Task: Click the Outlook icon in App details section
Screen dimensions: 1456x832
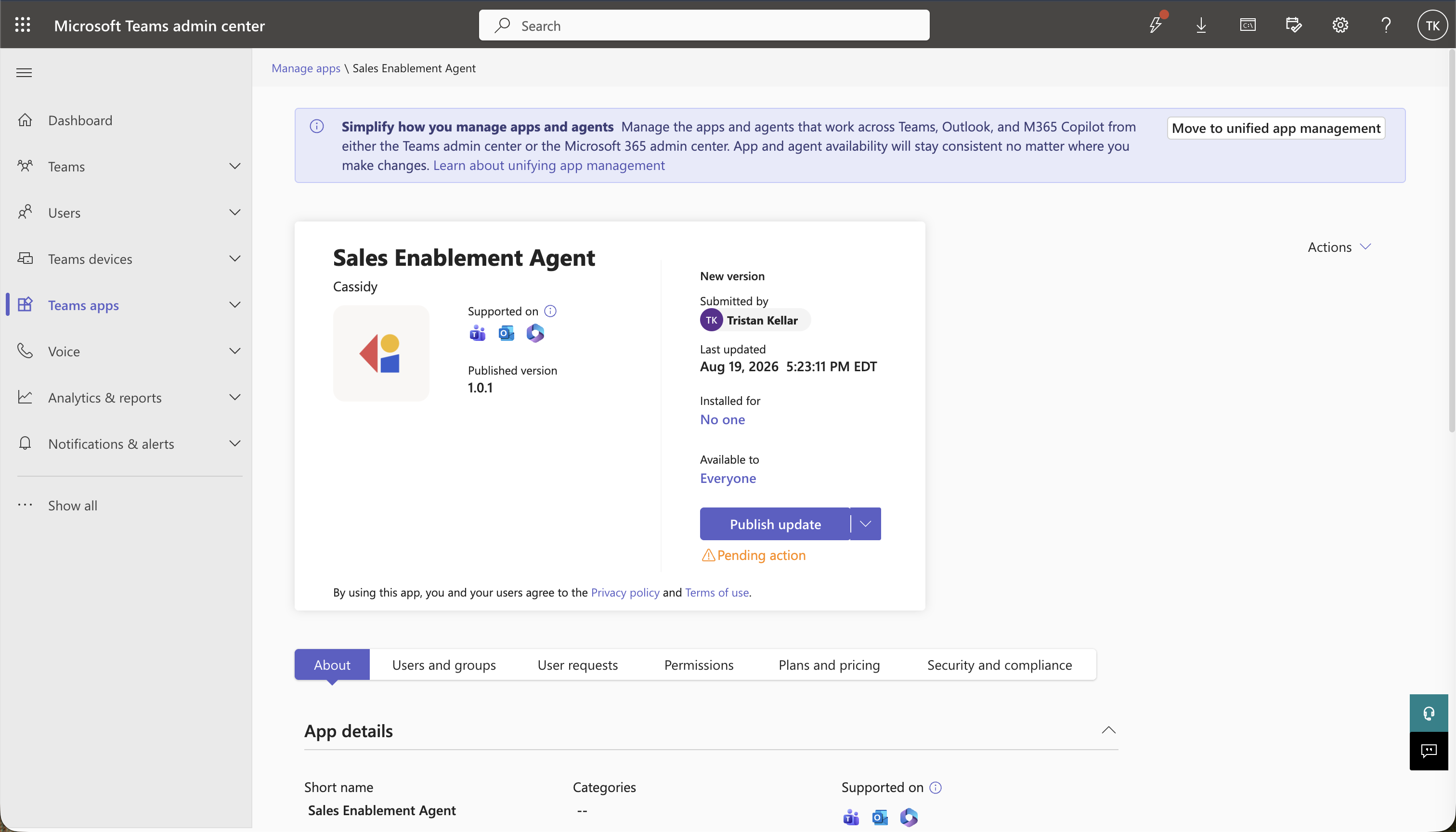Action: 880,818
